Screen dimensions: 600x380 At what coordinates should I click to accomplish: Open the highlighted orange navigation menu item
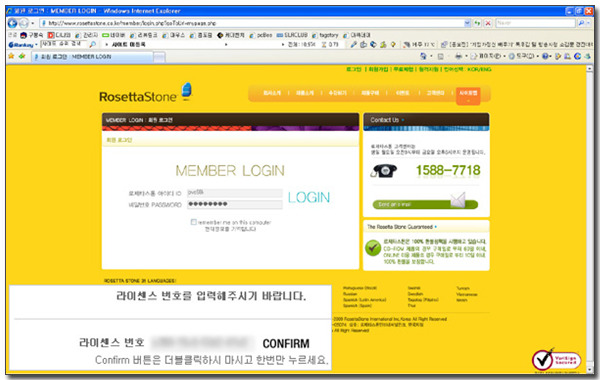468,95
